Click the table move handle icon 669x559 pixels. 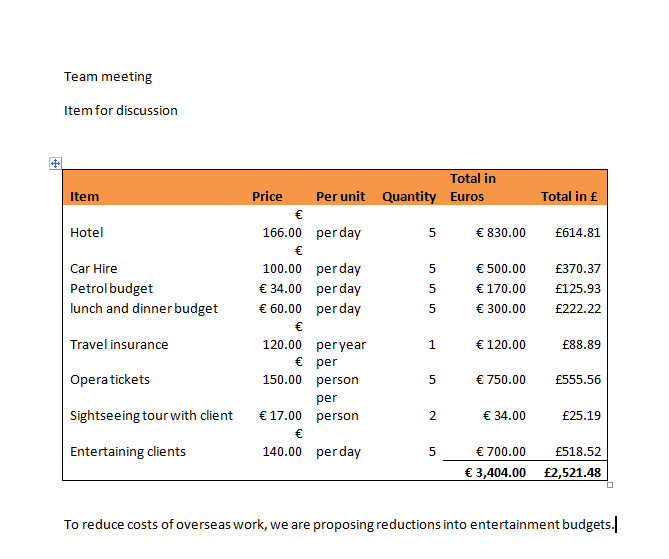[x=55, y=163]
